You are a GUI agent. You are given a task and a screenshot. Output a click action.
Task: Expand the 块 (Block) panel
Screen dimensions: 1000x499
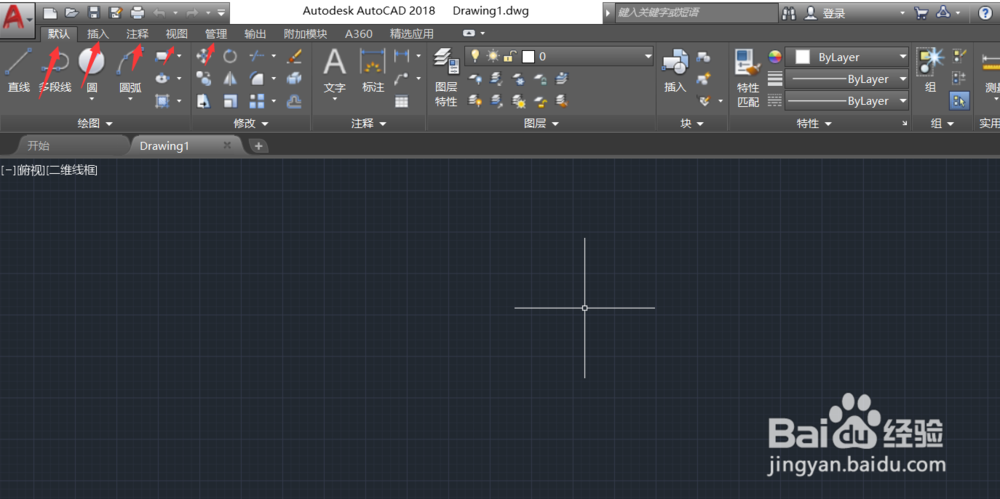(x=692, y=124)
